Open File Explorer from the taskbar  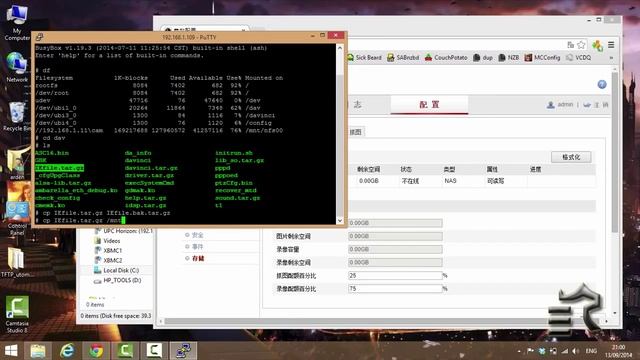(x=38, y=350)
